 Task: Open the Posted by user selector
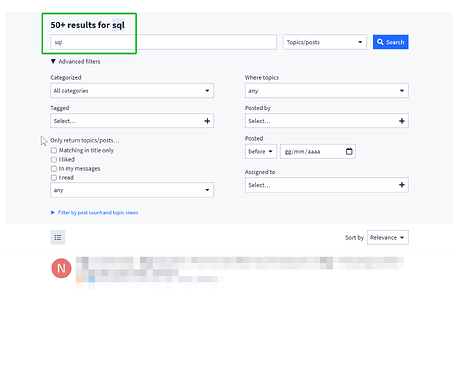(326, 121)
